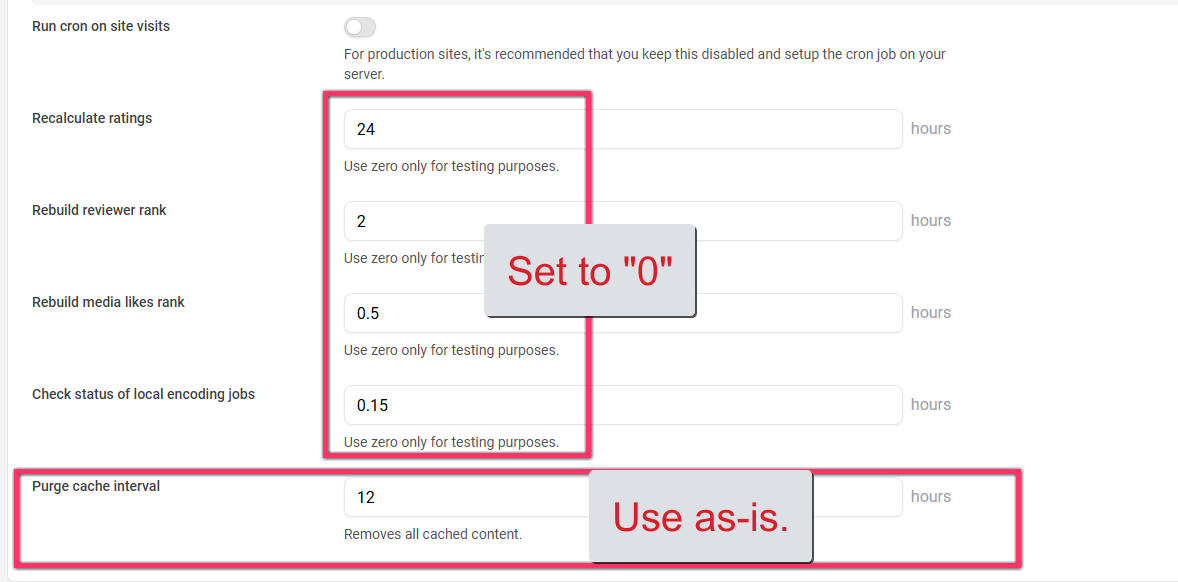The height and width of the screenshot is (582, 1178).
Task: Click the Rebuild reviewer rank label
Action: [99, 210]
